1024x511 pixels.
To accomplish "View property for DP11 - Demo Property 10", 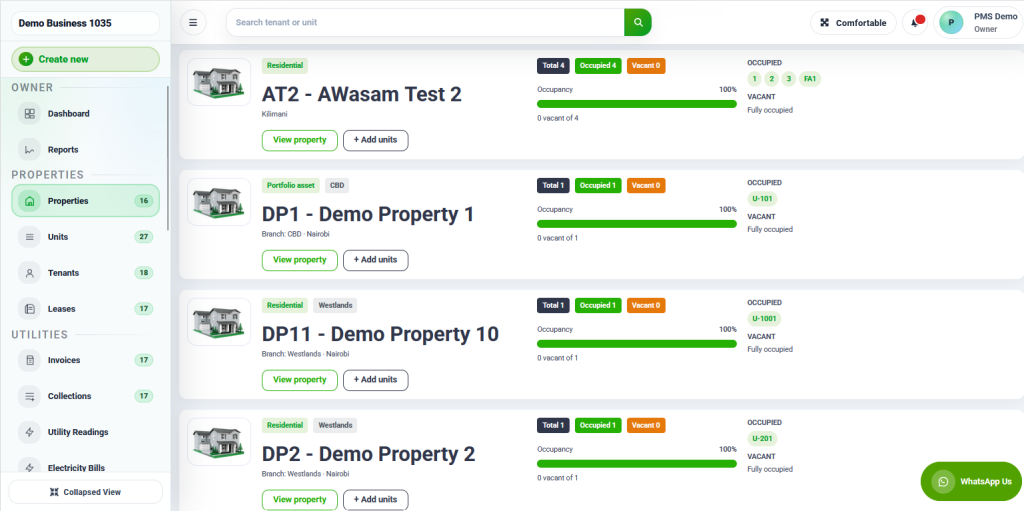I will (x=300, y=380).
